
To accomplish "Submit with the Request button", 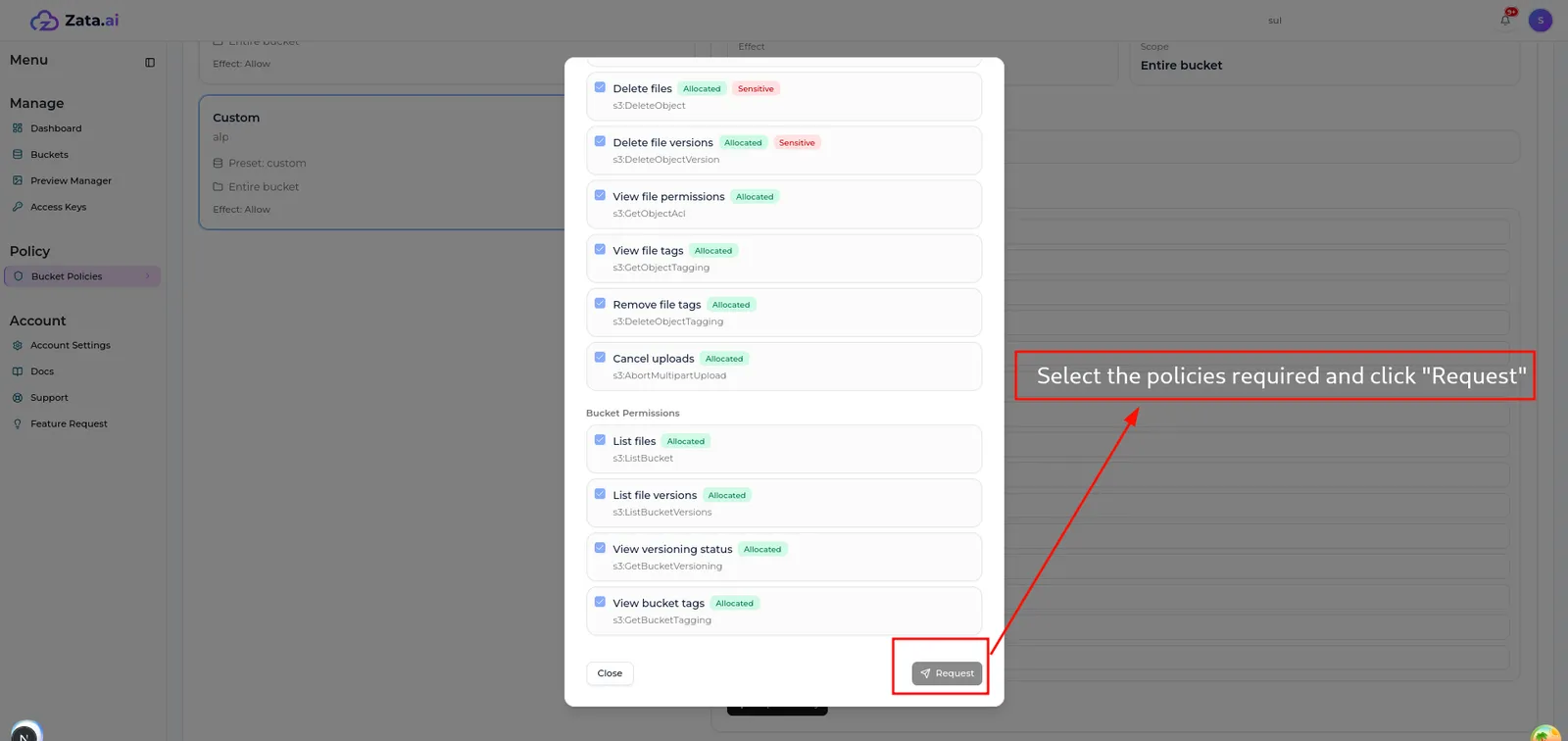I will click(947, 673).
